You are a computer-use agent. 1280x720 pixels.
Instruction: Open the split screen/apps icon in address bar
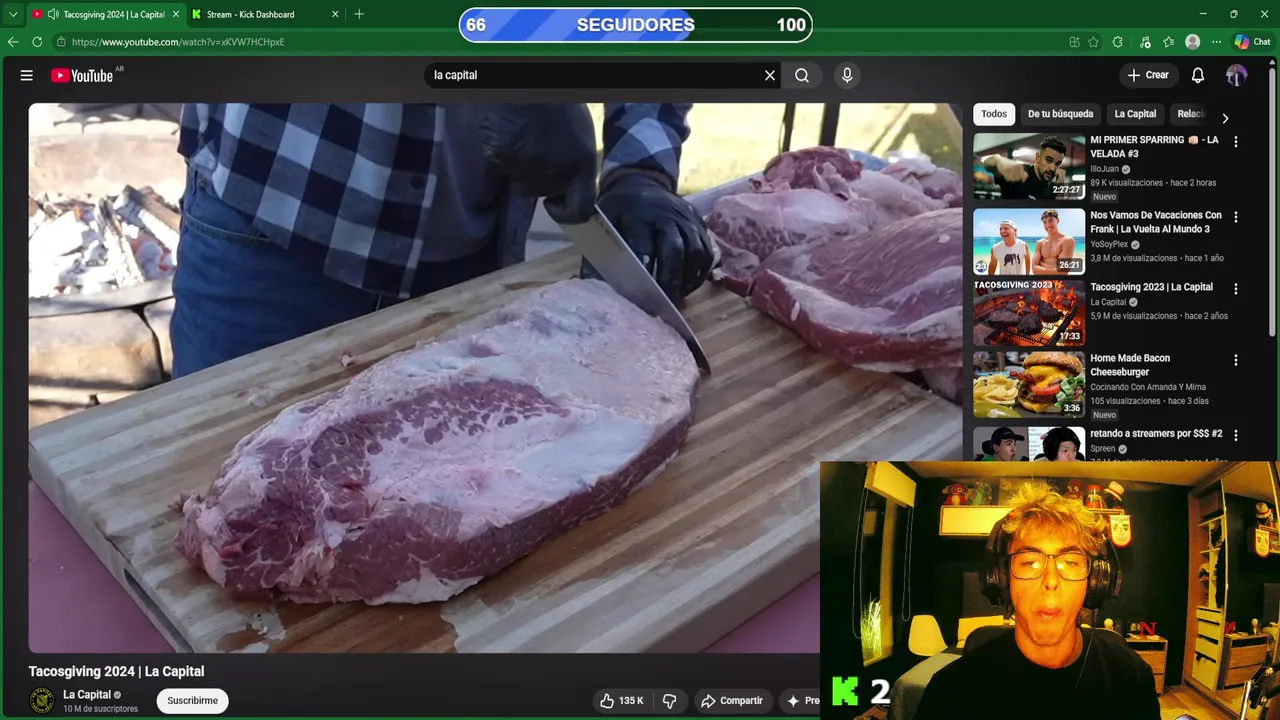[x=1074, y=42]
